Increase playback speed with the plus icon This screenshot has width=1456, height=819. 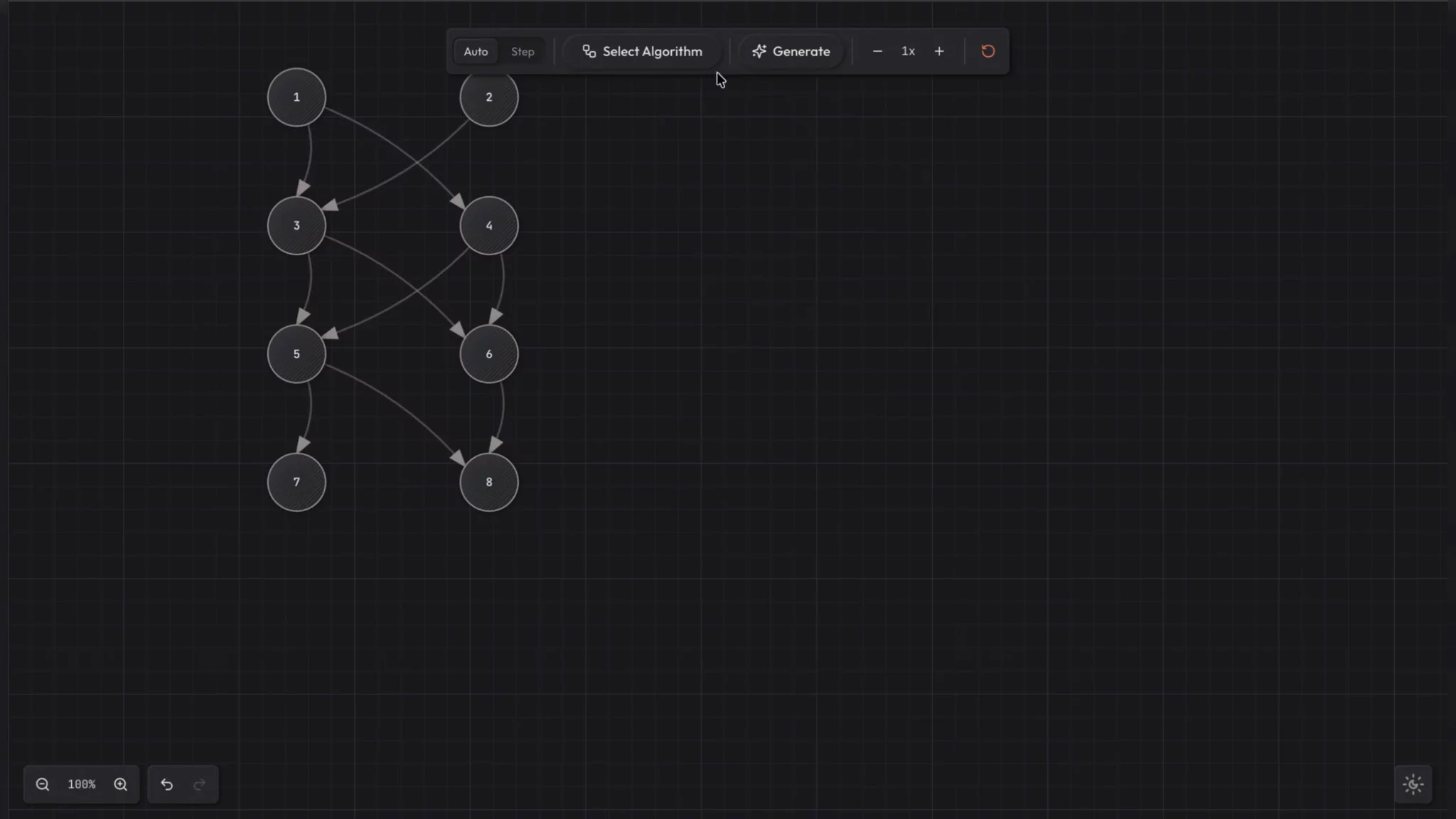click(938, 51)
